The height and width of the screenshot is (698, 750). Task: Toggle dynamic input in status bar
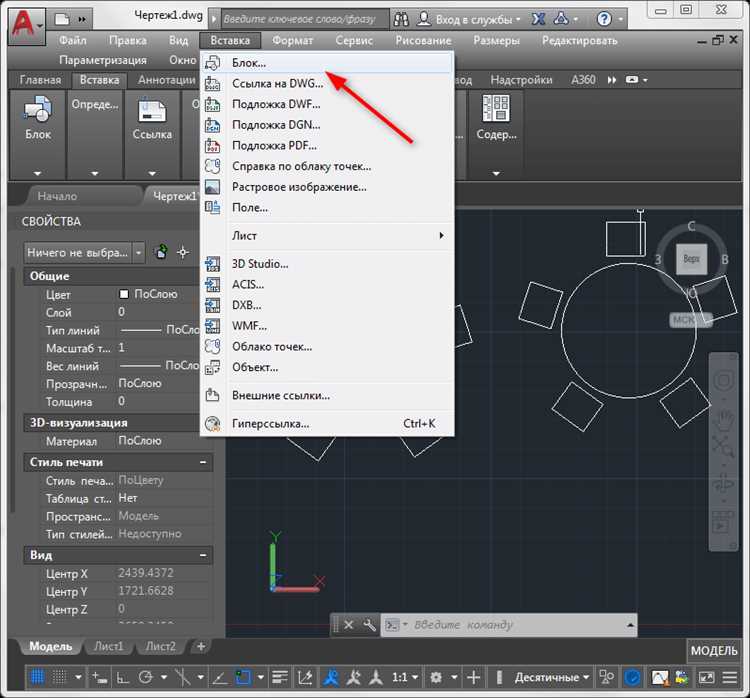(99, 677)
